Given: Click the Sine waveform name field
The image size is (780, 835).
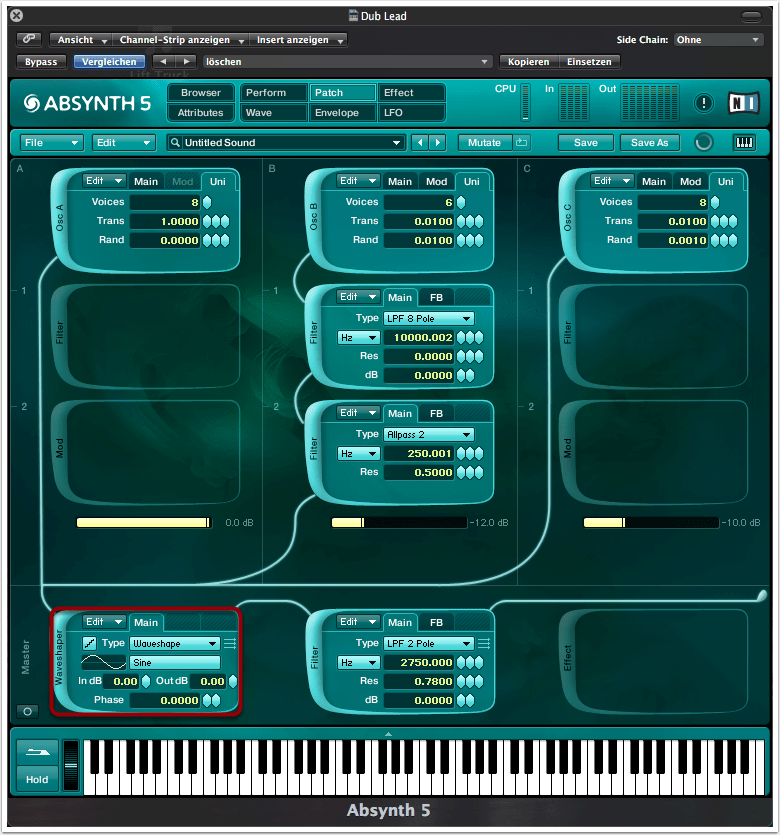Looking at the screenshot, I should coord(175,662).
